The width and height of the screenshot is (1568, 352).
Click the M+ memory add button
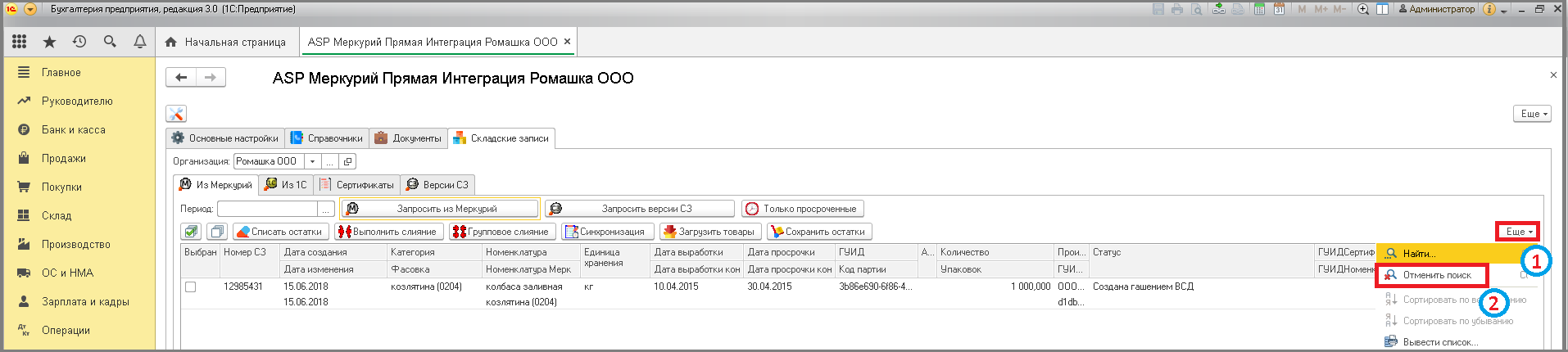(1321, 9)
